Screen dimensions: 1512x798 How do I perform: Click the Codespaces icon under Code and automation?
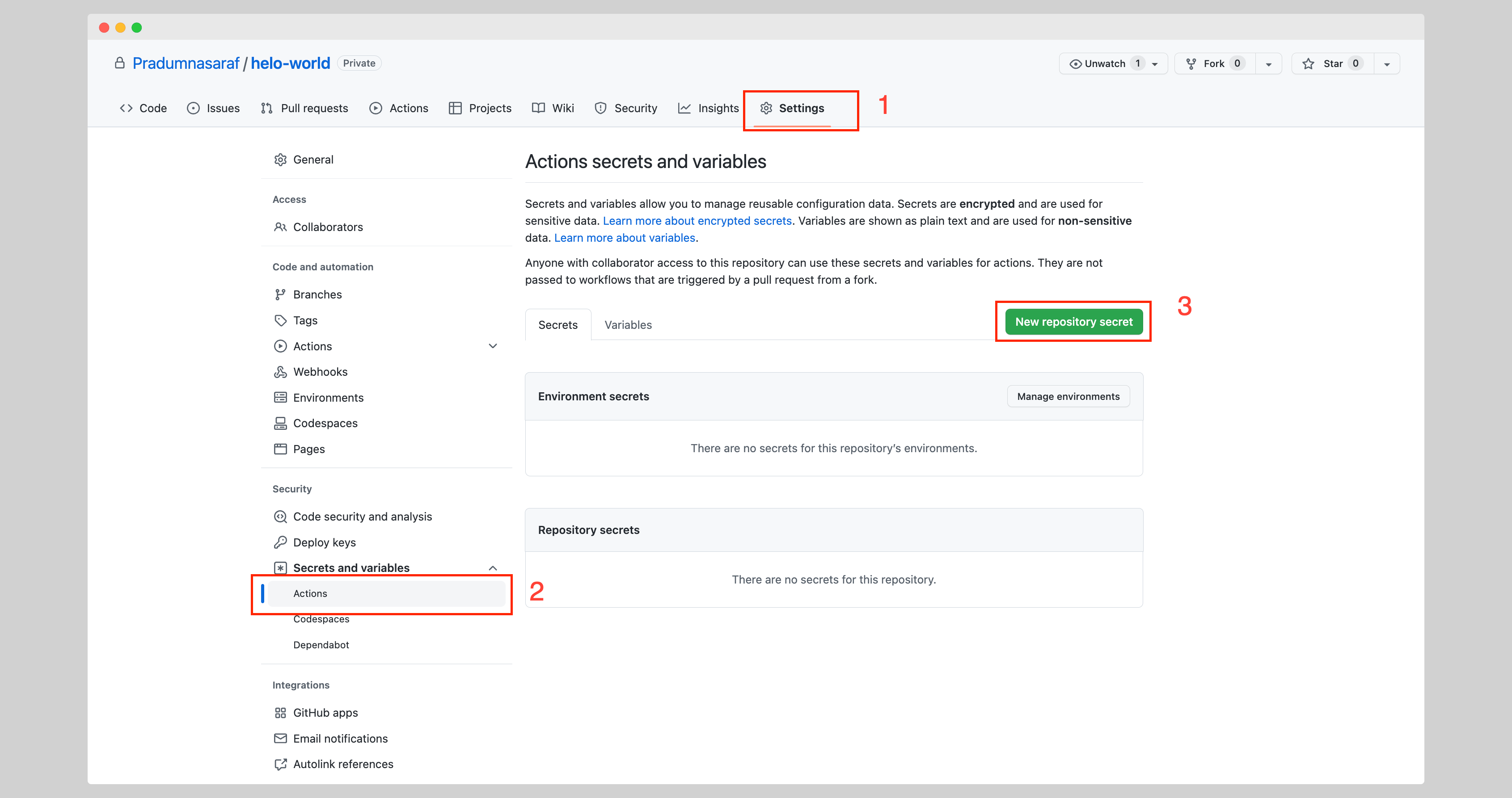[280, 423]
